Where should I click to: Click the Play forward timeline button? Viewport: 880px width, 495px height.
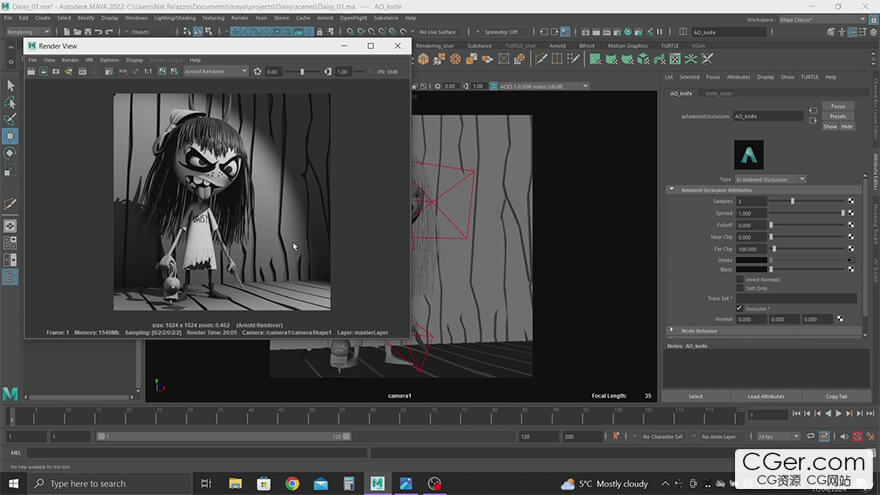point(838,414)
